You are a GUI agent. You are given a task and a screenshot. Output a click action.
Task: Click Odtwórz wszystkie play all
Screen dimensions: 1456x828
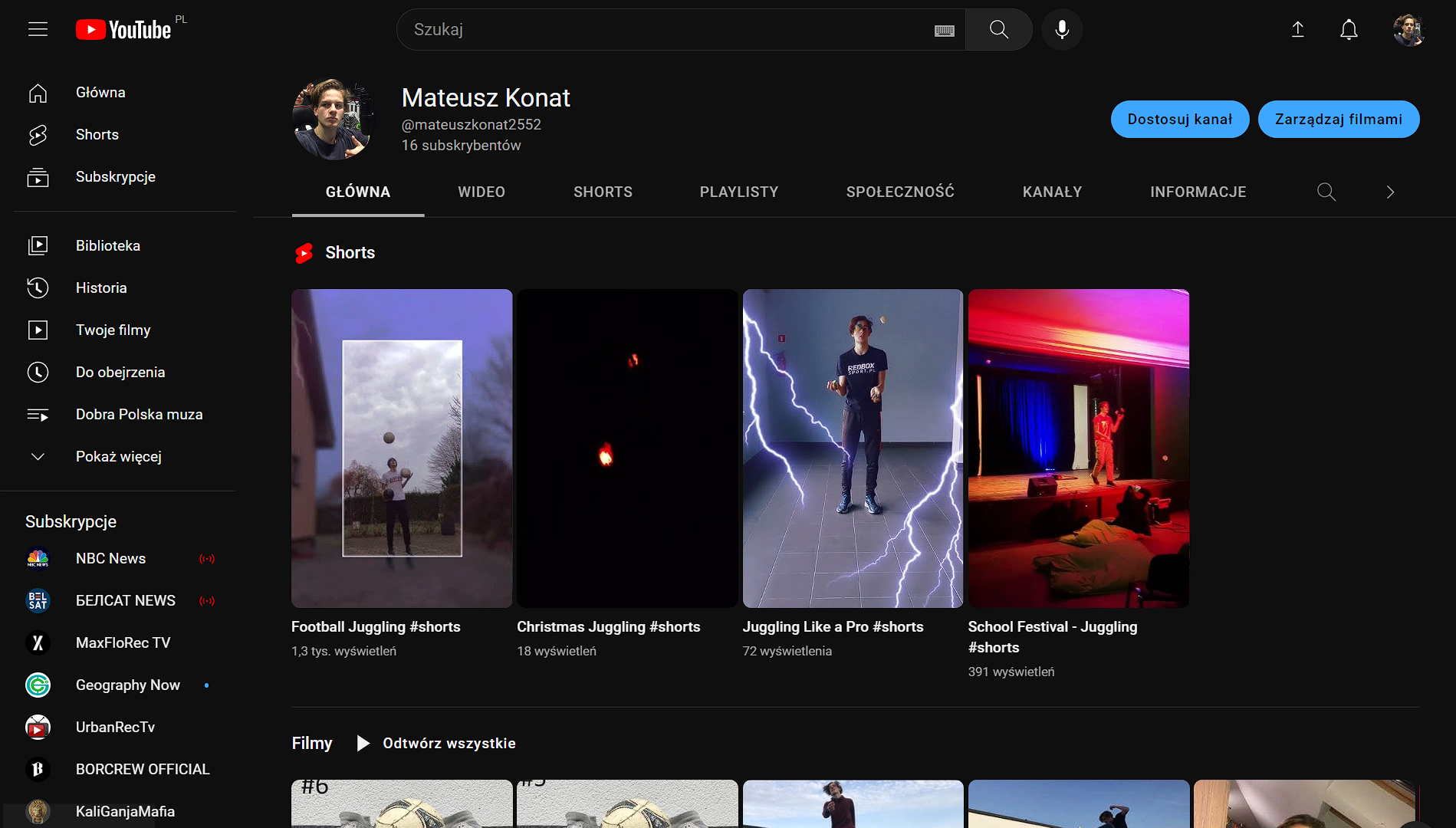[436, 743]
